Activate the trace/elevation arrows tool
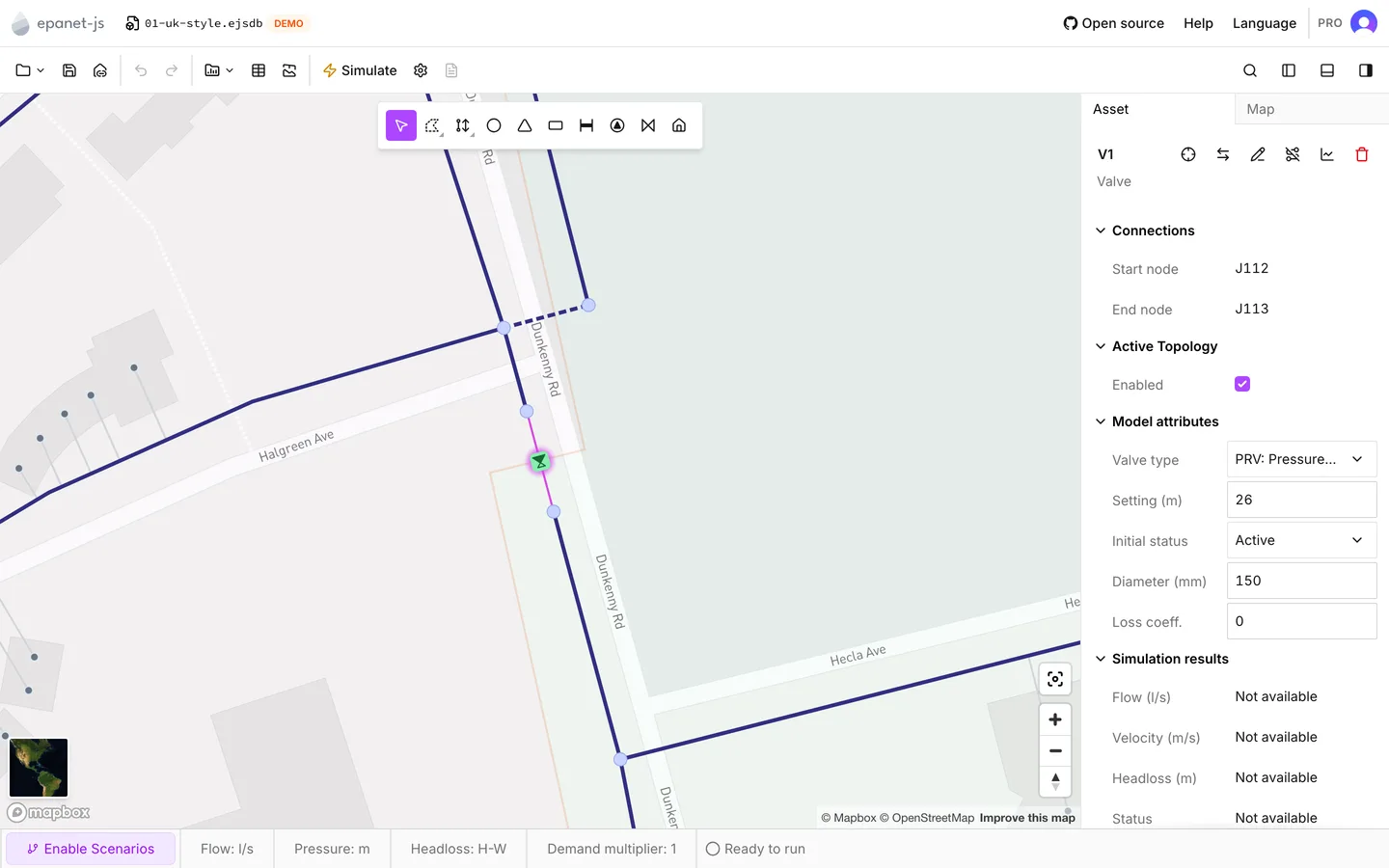Viewport: 1389px width, 868px height. click(463, 125)
